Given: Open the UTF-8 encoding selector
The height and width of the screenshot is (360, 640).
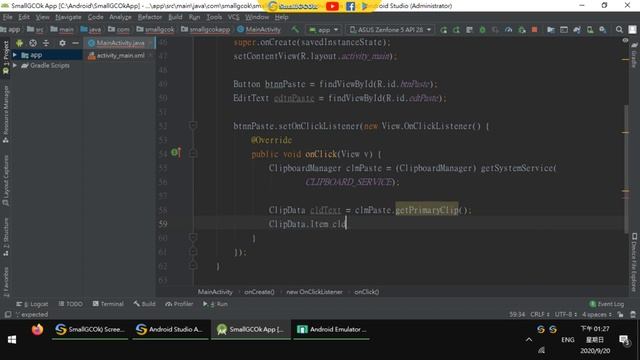Looking at the screenshot, I should (x=566, y=314).
